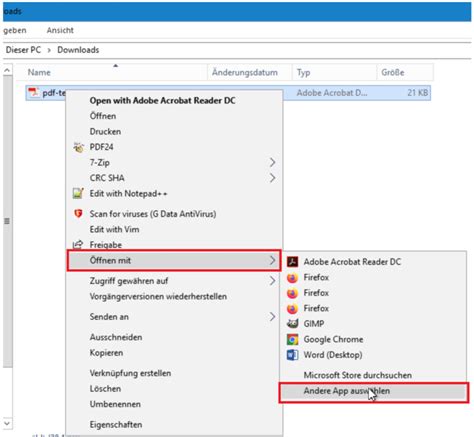This screenshot has width=474, height=437.
Task: Choose Löschen to delete the file
Action: [105, 389]
